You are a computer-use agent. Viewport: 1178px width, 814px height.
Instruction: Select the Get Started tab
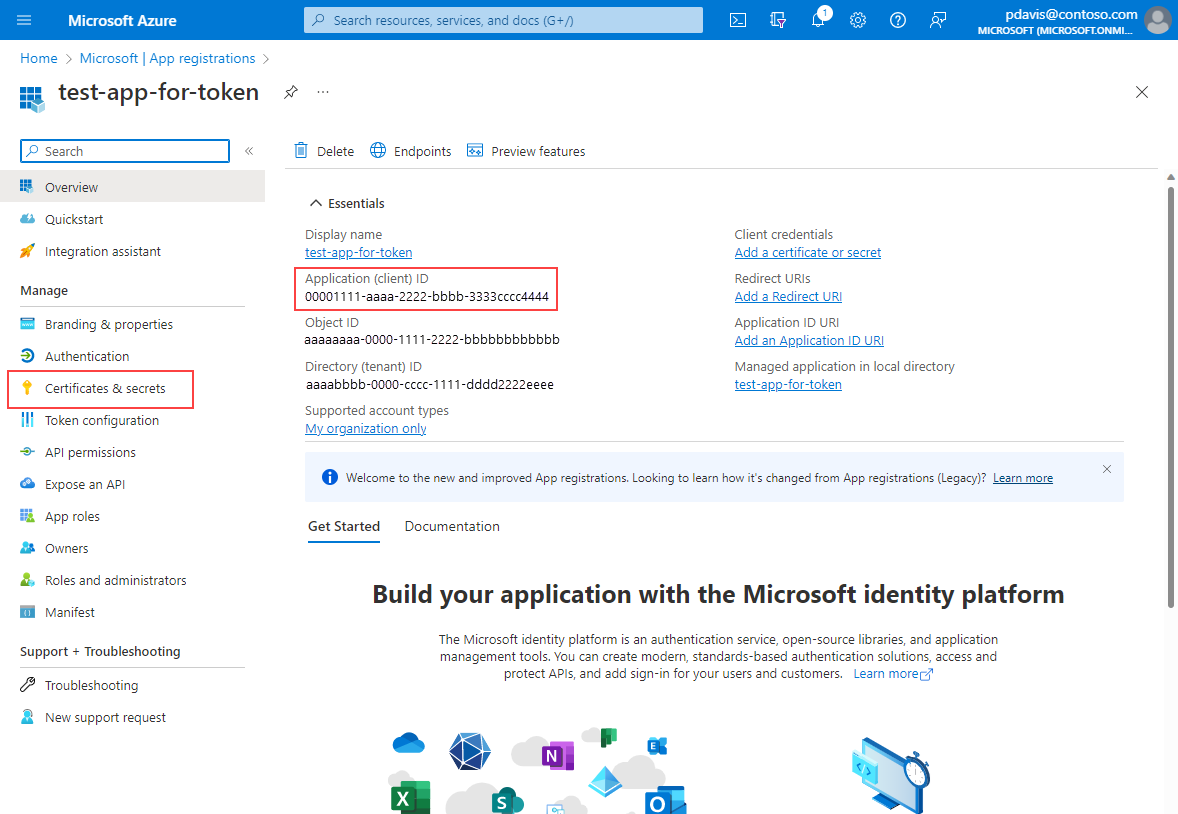tap(344, 526)
